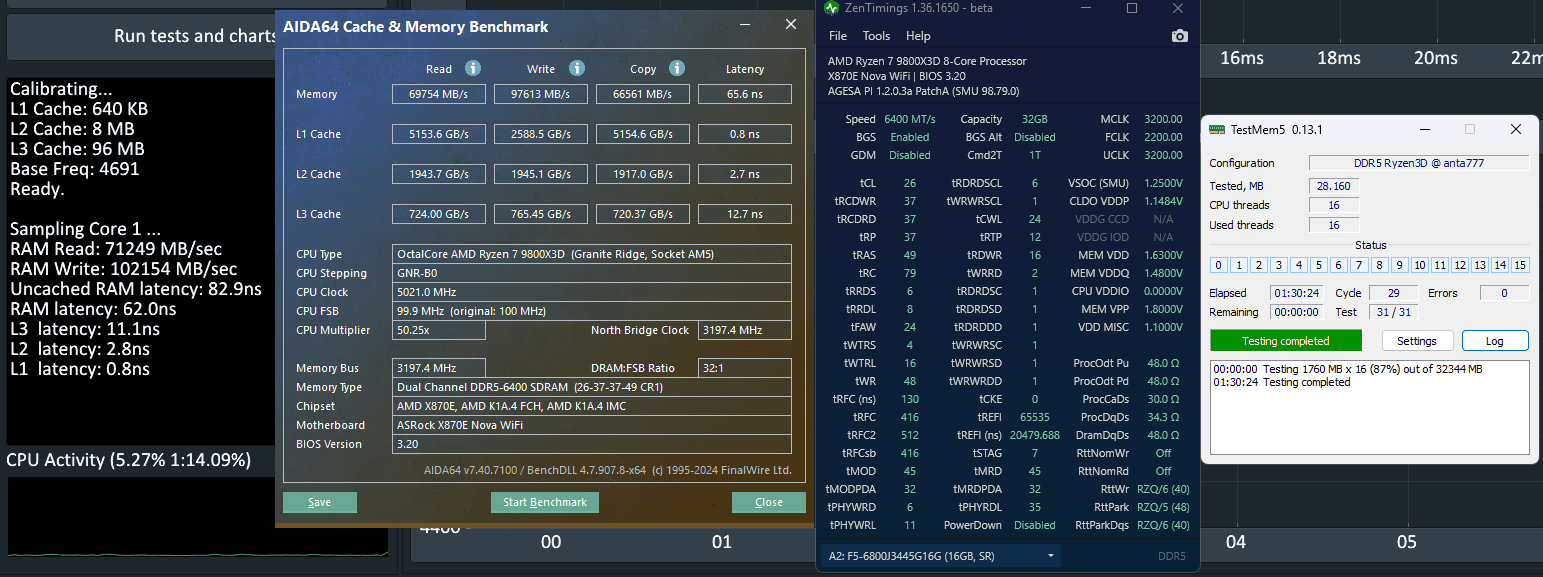This screenshot has width=1543, height=577.
Task: Click the info icon next to Read
Action: (473, 68)
